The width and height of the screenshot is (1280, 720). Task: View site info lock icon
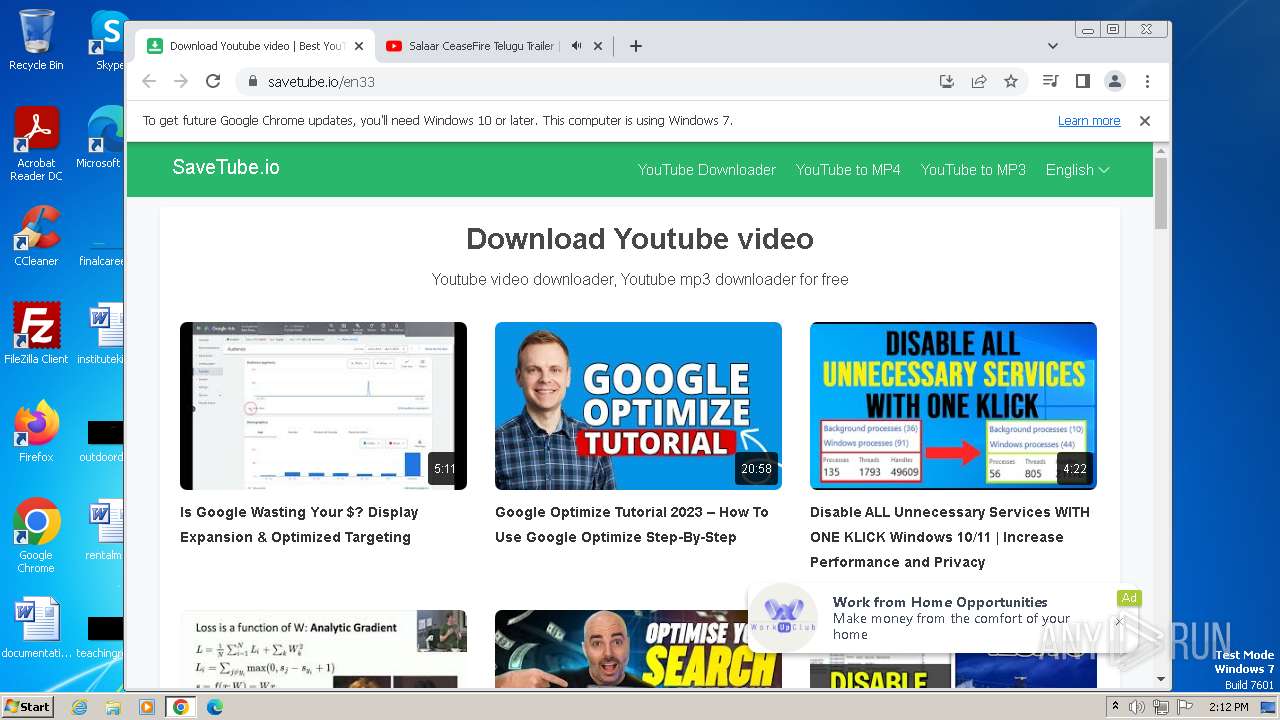[x=253, y=82]
